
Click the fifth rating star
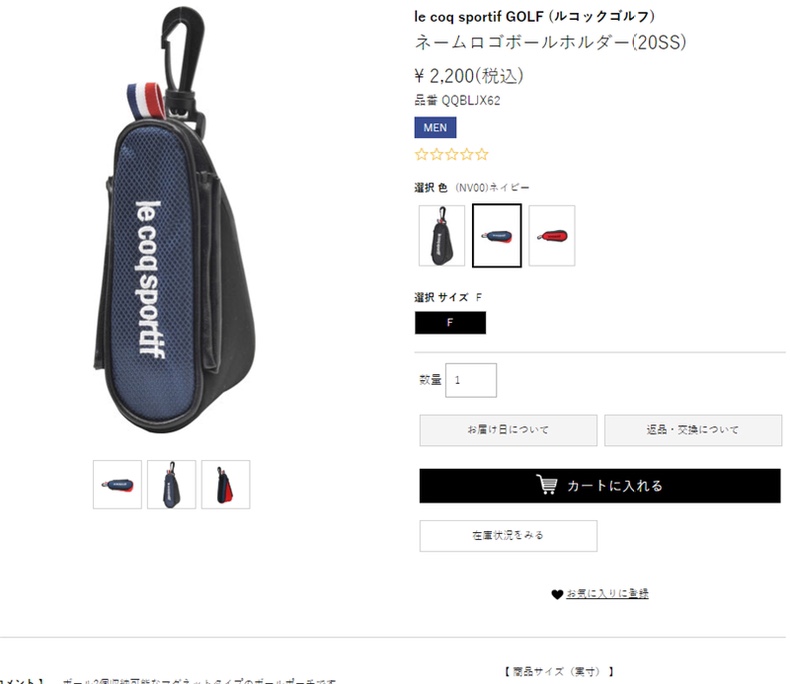[x=482, y=154]
